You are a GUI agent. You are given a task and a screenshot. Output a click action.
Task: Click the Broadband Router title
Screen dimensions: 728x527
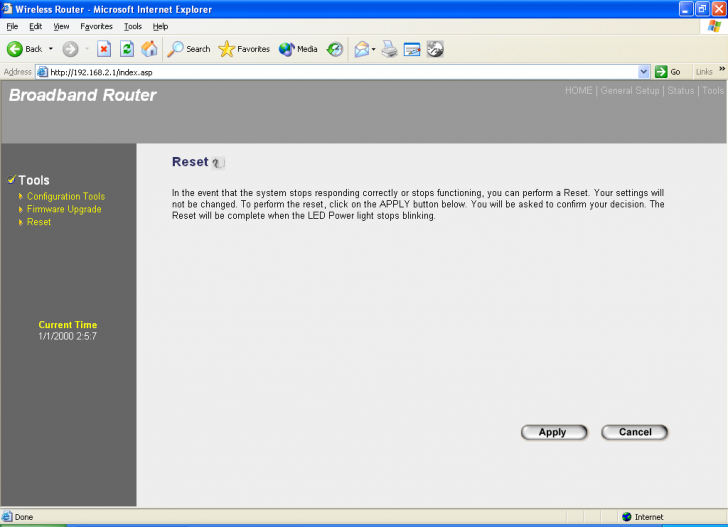(83, 95)
